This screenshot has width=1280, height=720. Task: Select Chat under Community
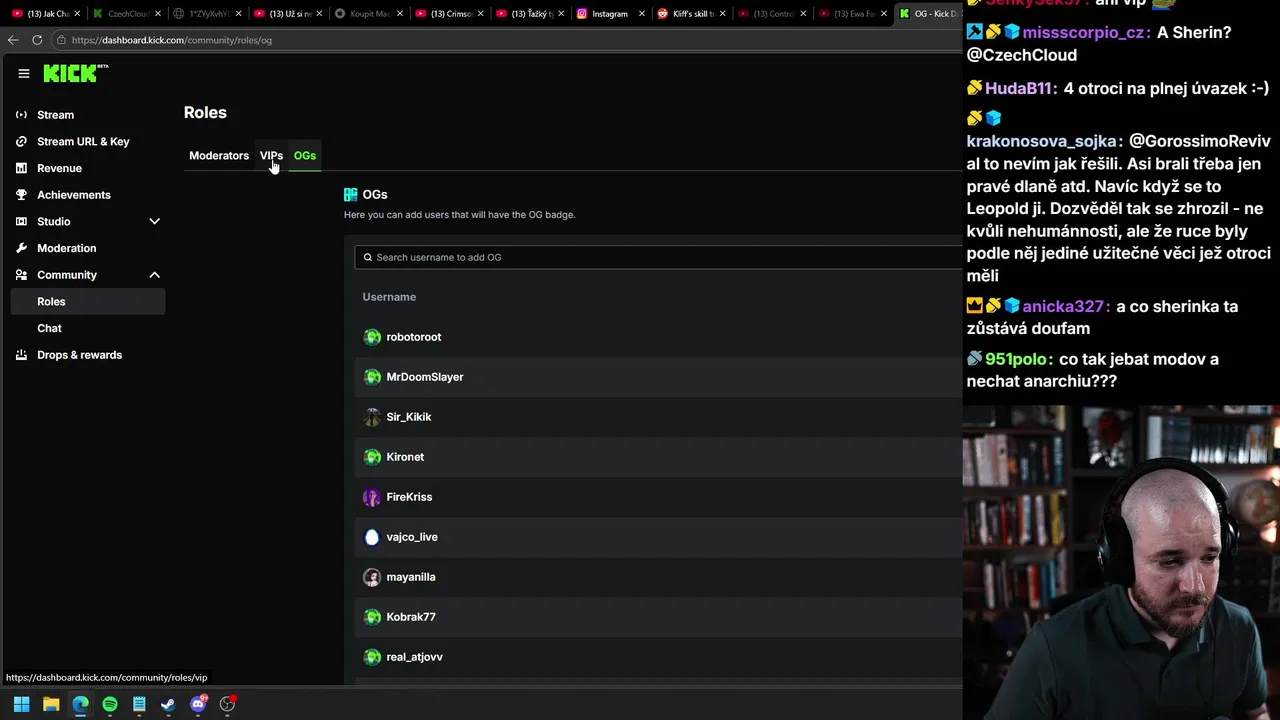49,328
